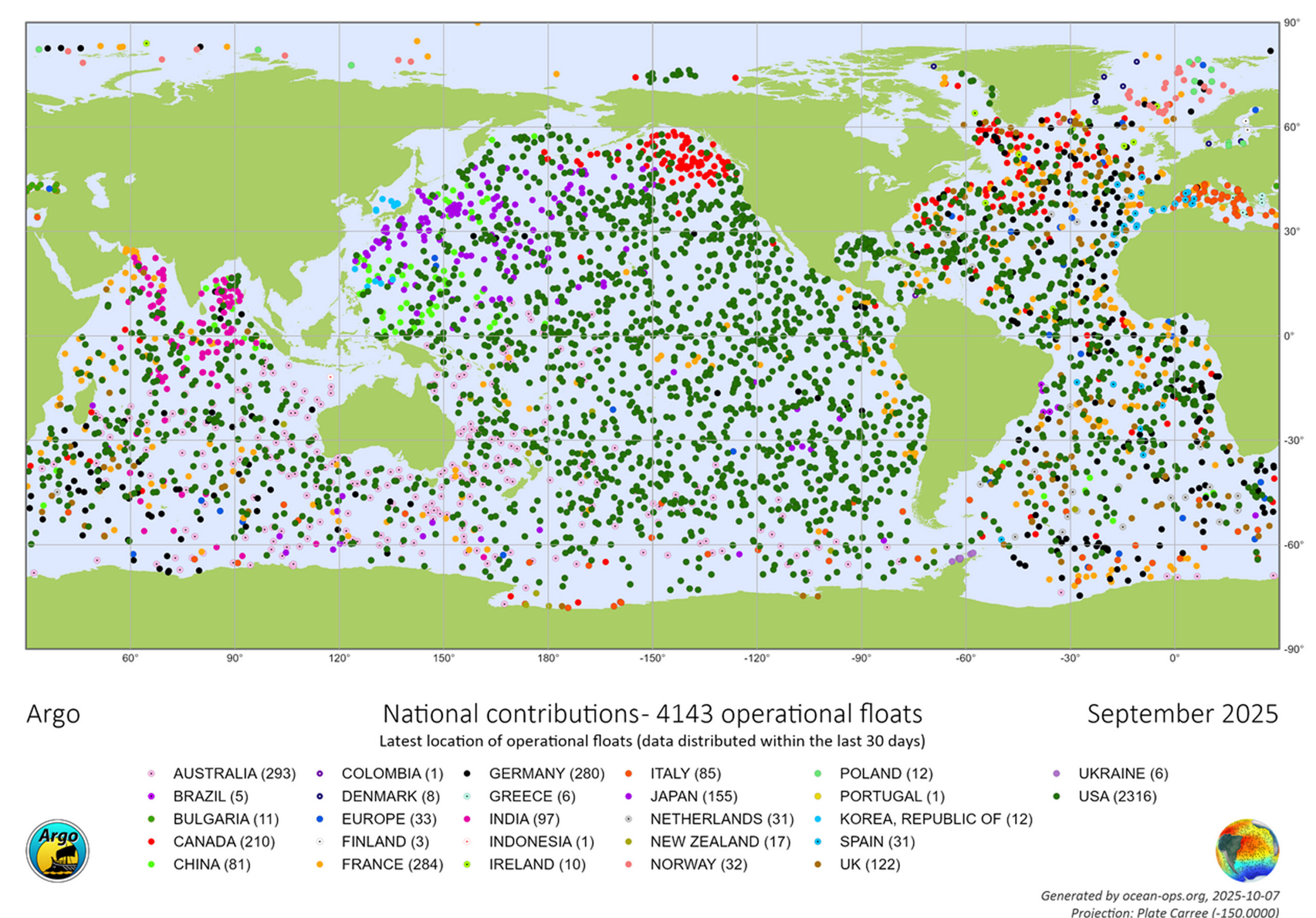Click the Norway legend marker dot
This screenshot has height=918, width=1316.
point(629,864)
